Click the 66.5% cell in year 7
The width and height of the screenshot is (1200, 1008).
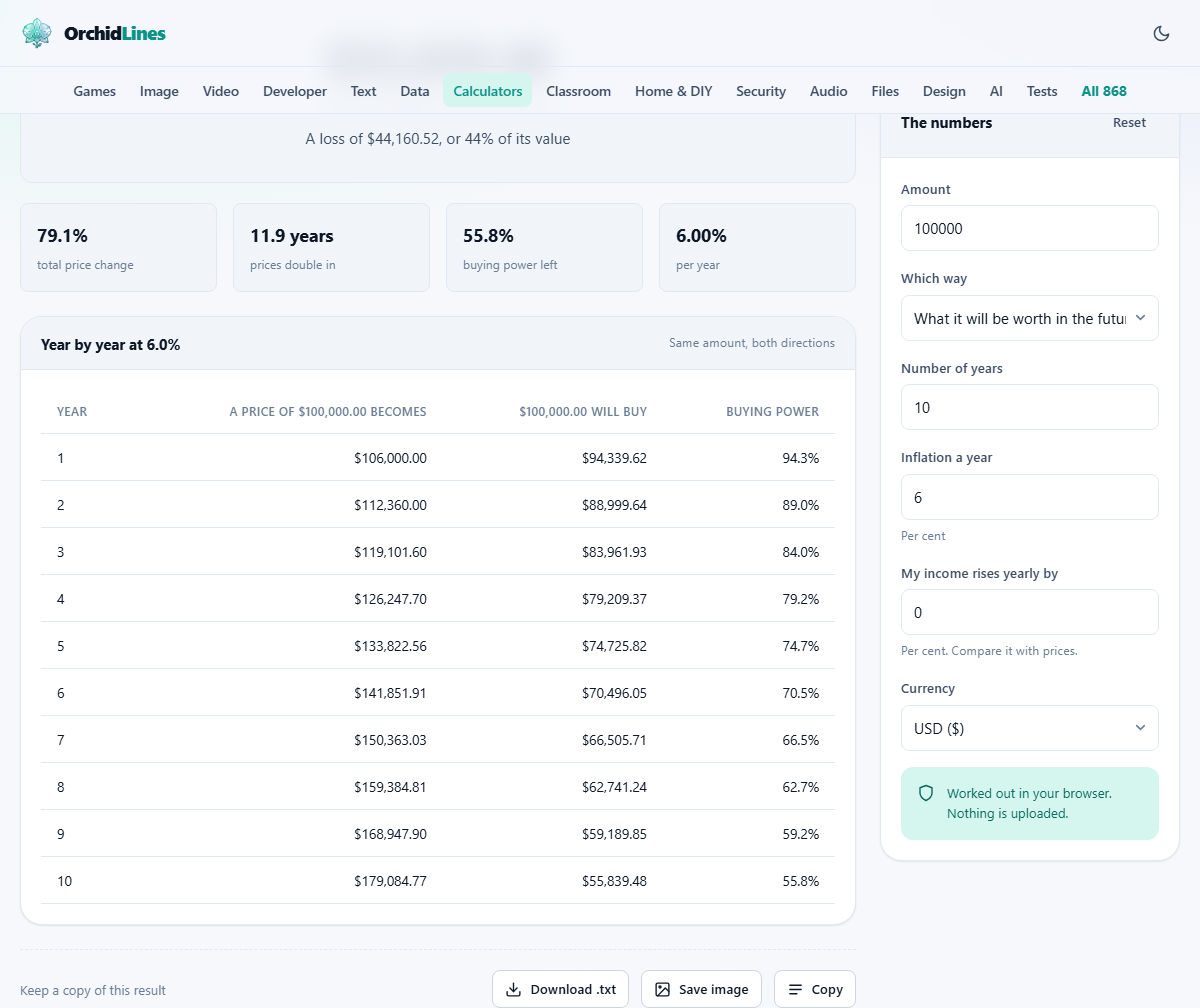[800, 740]
